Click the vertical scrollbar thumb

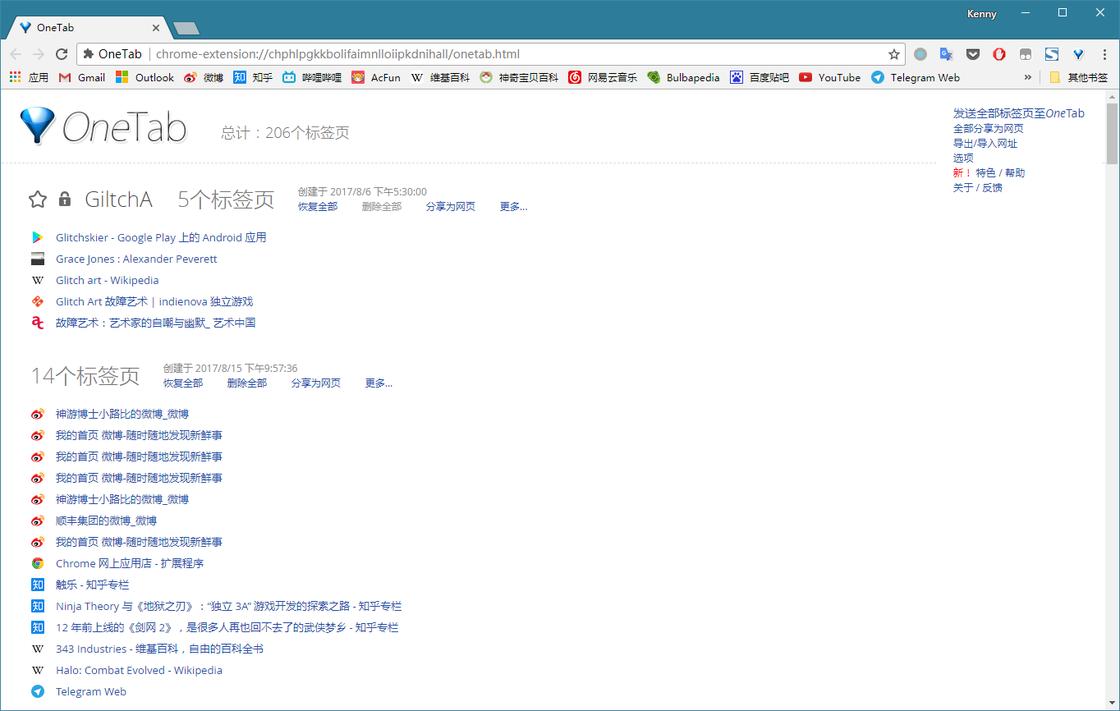(x=1112, y=133)
